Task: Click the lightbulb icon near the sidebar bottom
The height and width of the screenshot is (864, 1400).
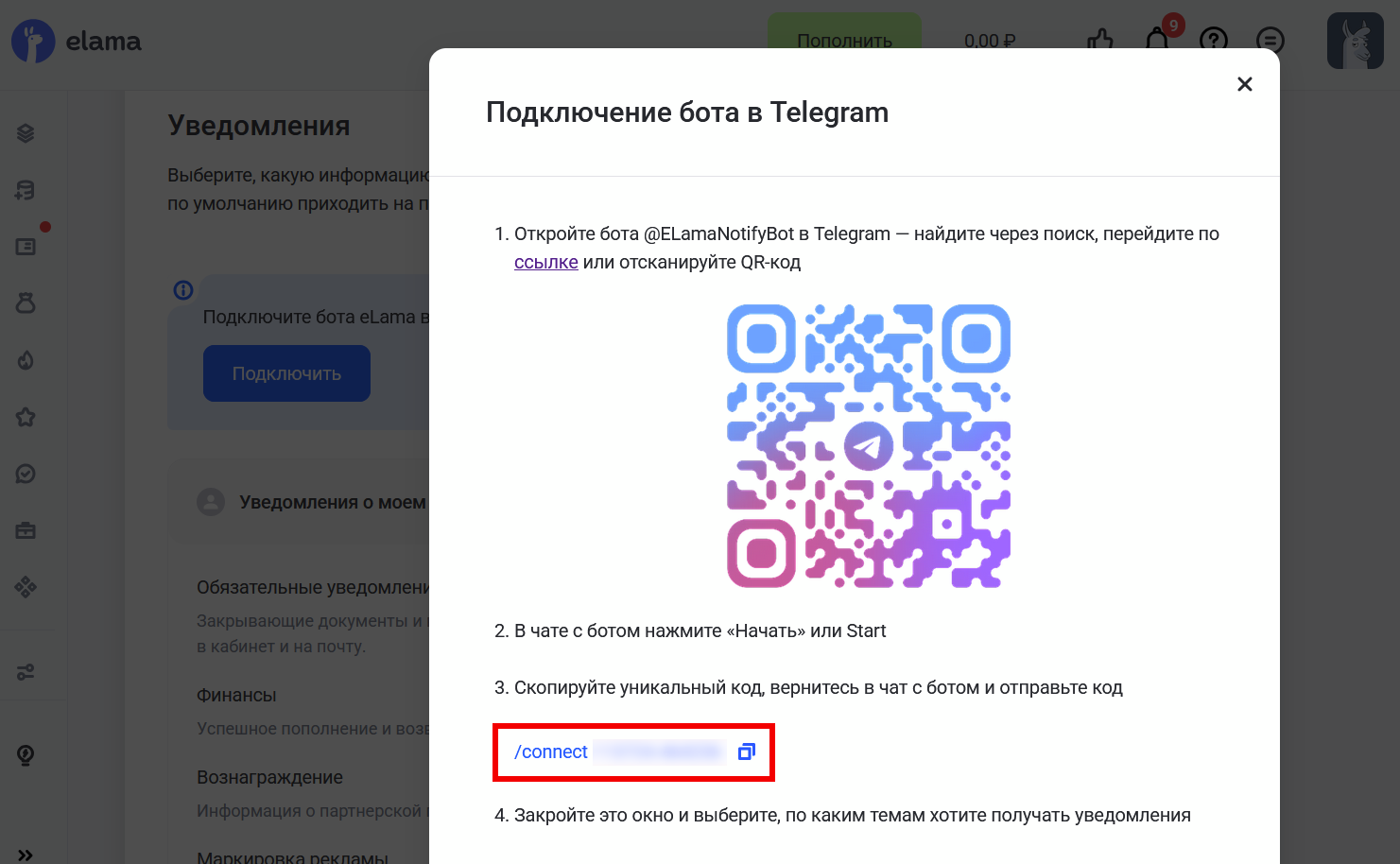Action: point(26,754)
